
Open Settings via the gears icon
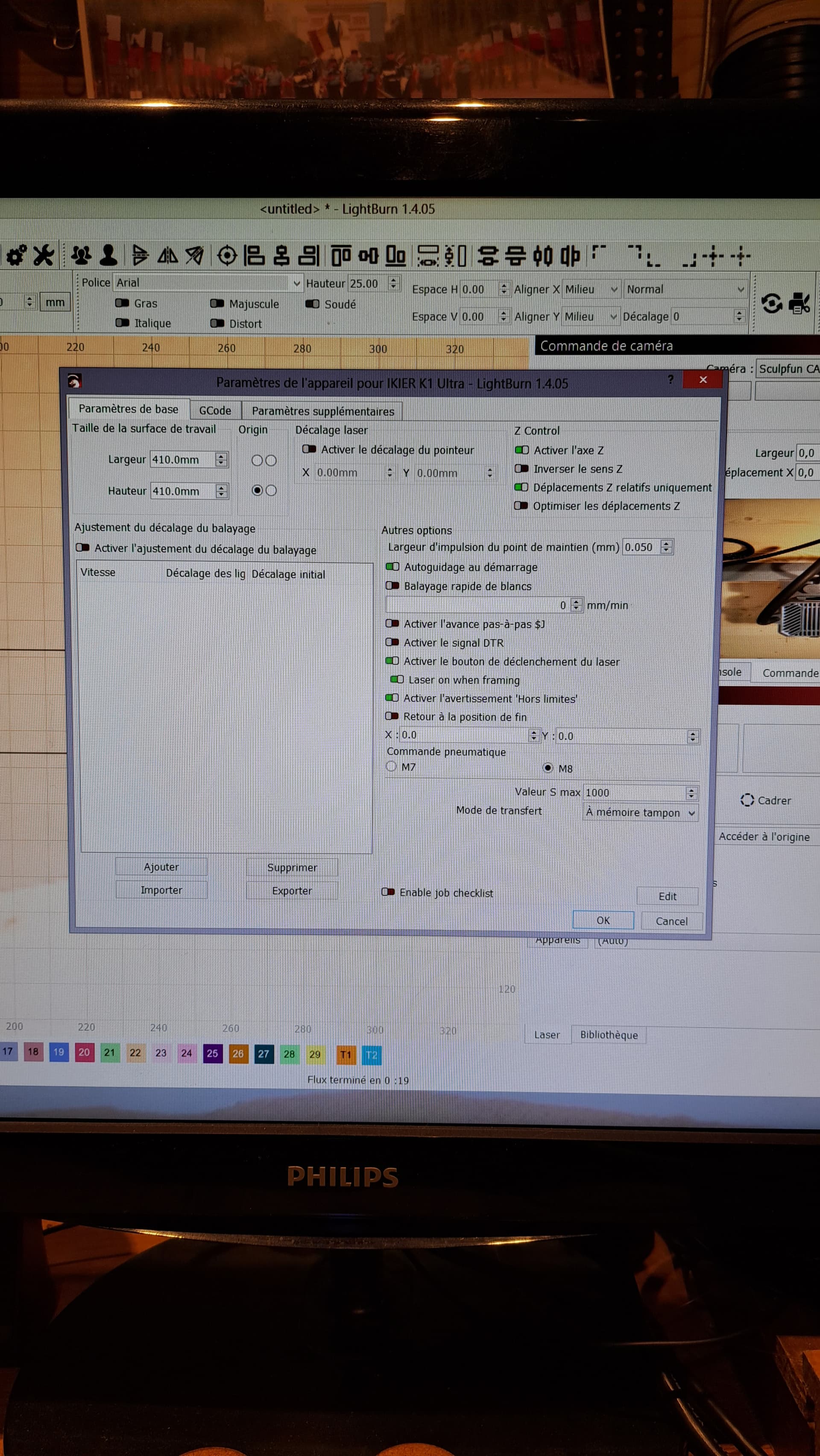16,255
